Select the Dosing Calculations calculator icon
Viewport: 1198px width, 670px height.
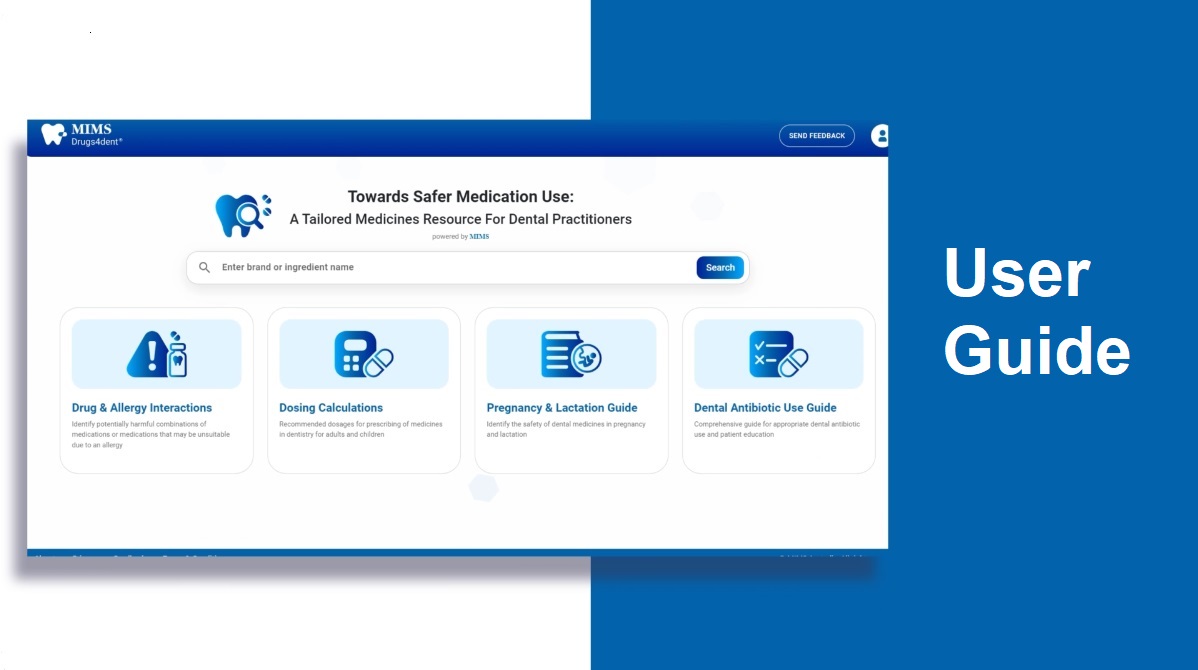click(363, 354)
